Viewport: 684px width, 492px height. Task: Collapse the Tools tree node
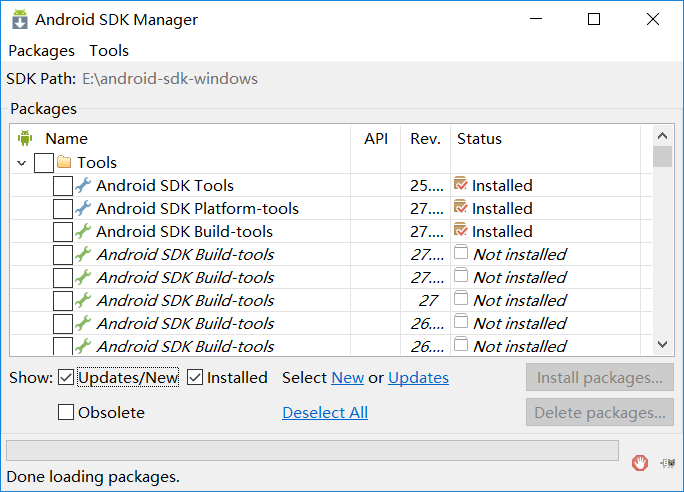(21, 163)
